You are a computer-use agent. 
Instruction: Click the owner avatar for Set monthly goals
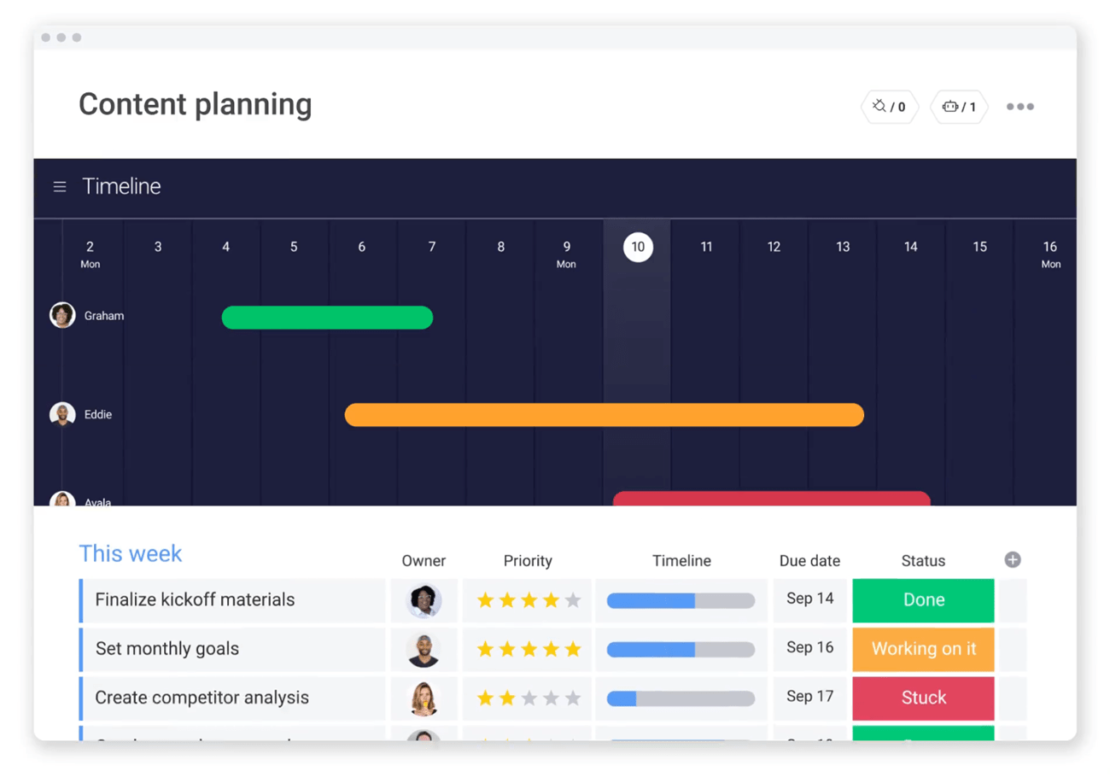[424, 649]
